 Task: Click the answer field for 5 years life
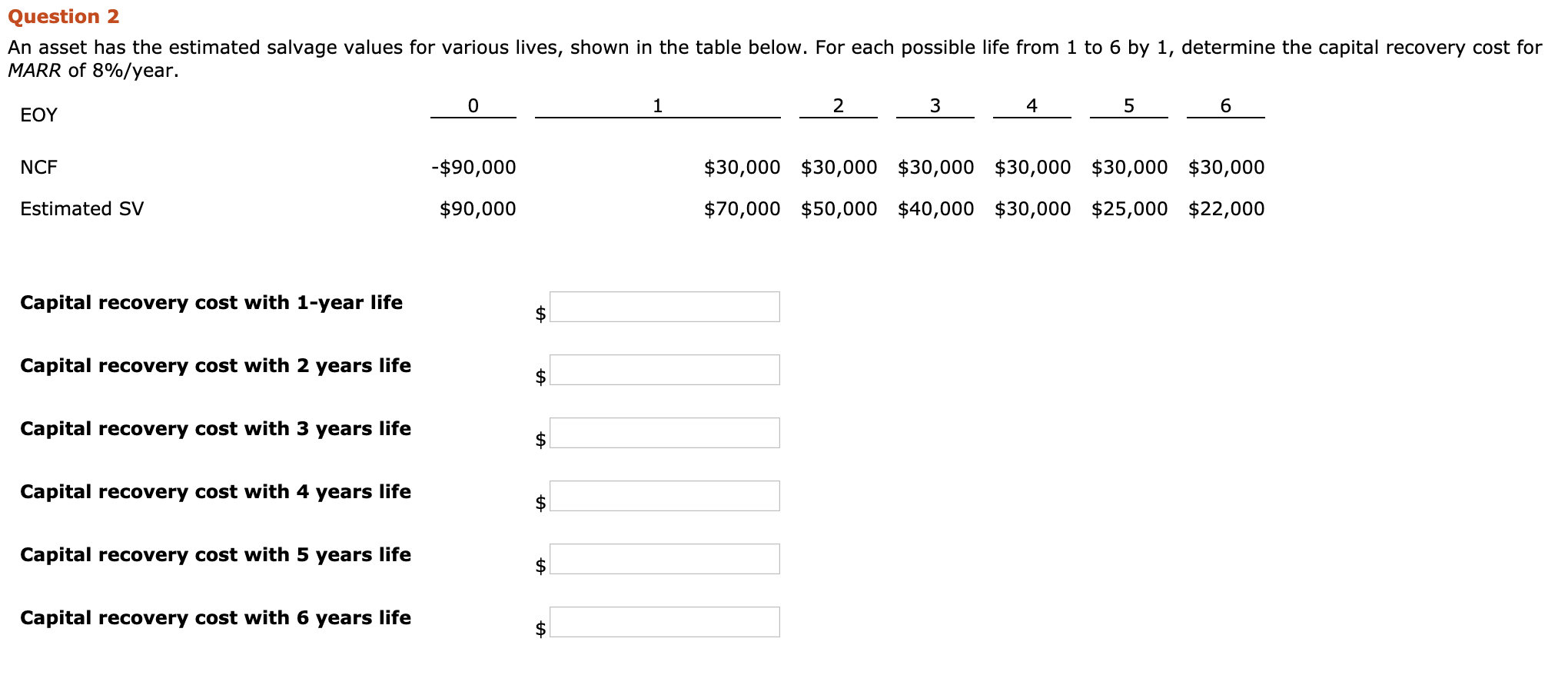665,558
